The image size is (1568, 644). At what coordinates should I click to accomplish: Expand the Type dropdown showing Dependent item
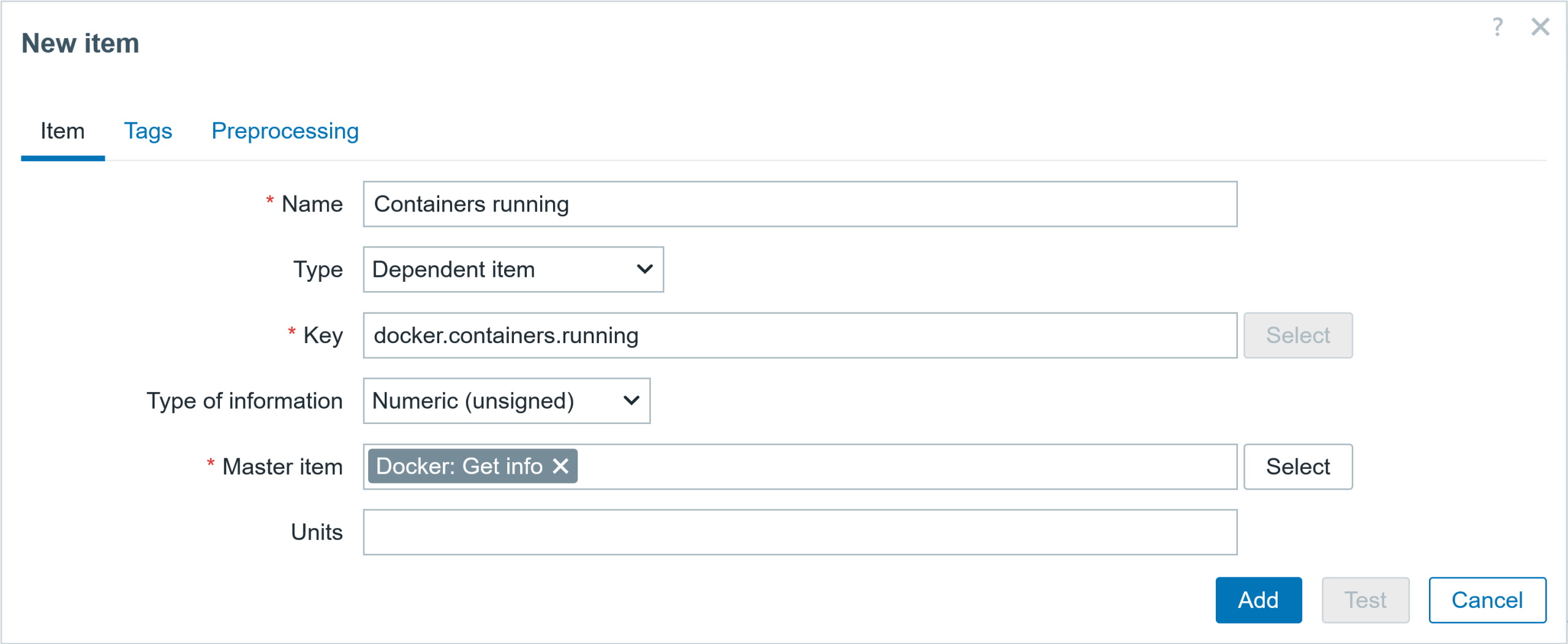point(513,270)
